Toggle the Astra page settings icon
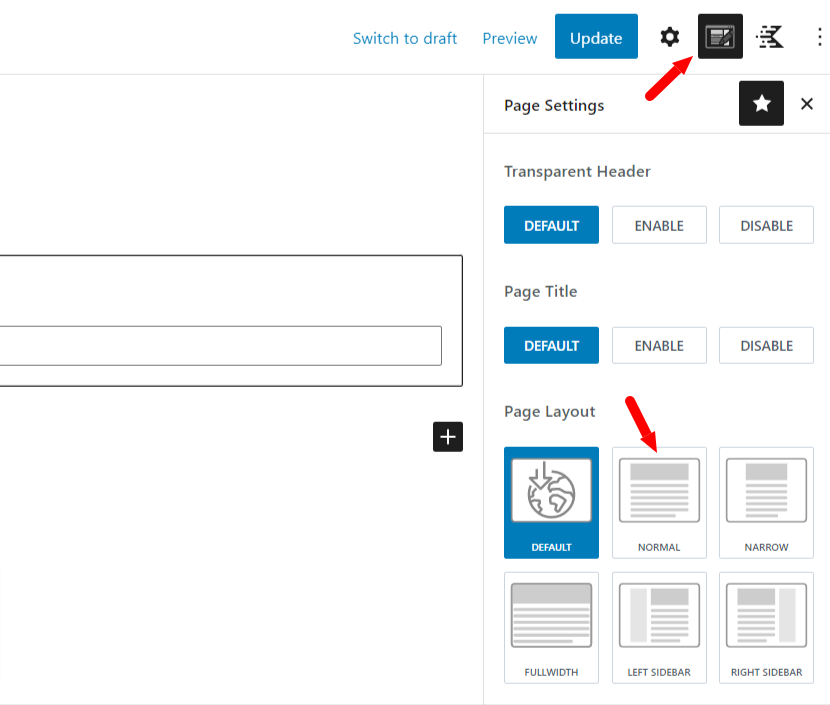830x705 pixels. point(720,37)
